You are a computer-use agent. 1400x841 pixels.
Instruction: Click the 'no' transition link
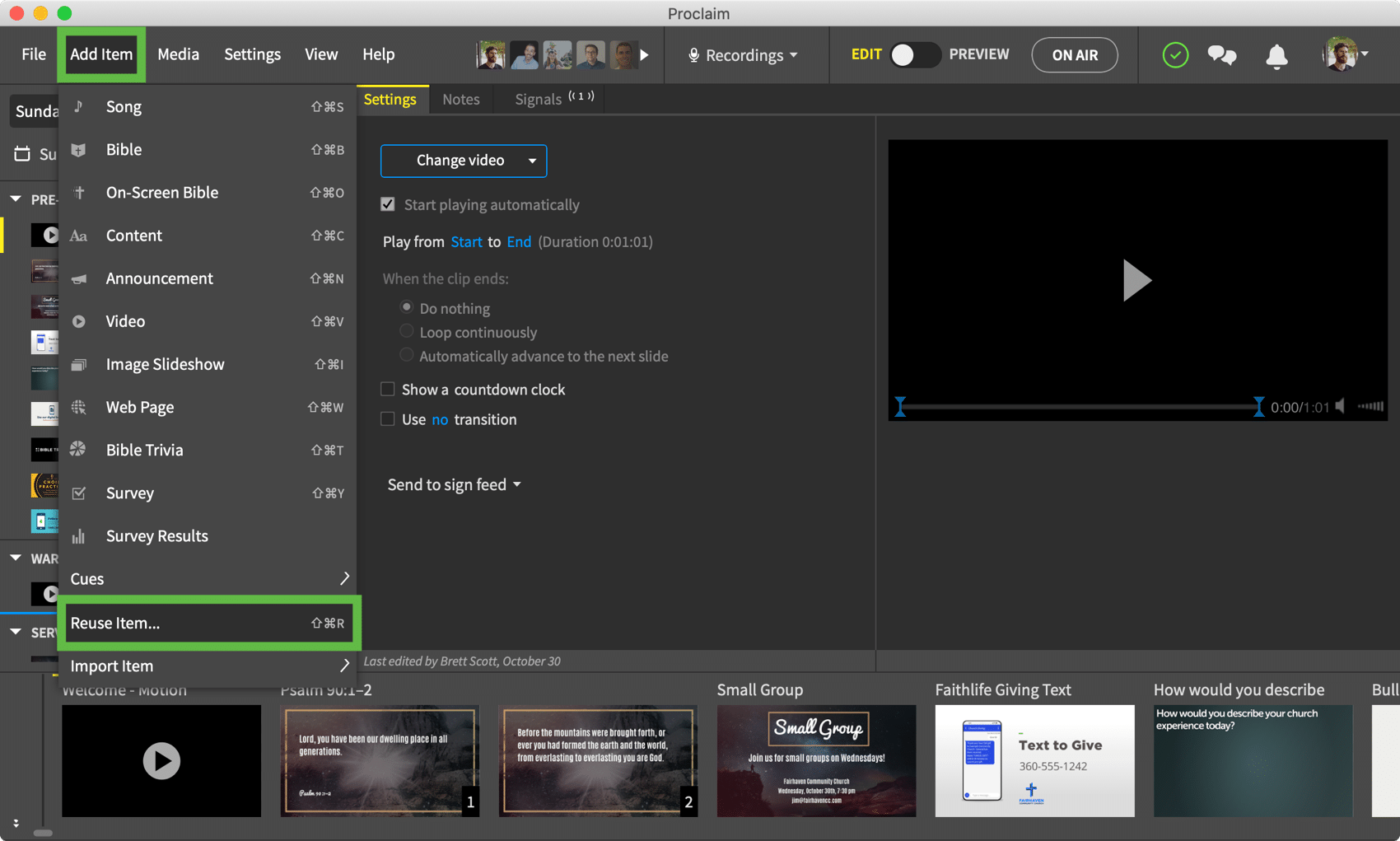[440, 419]
